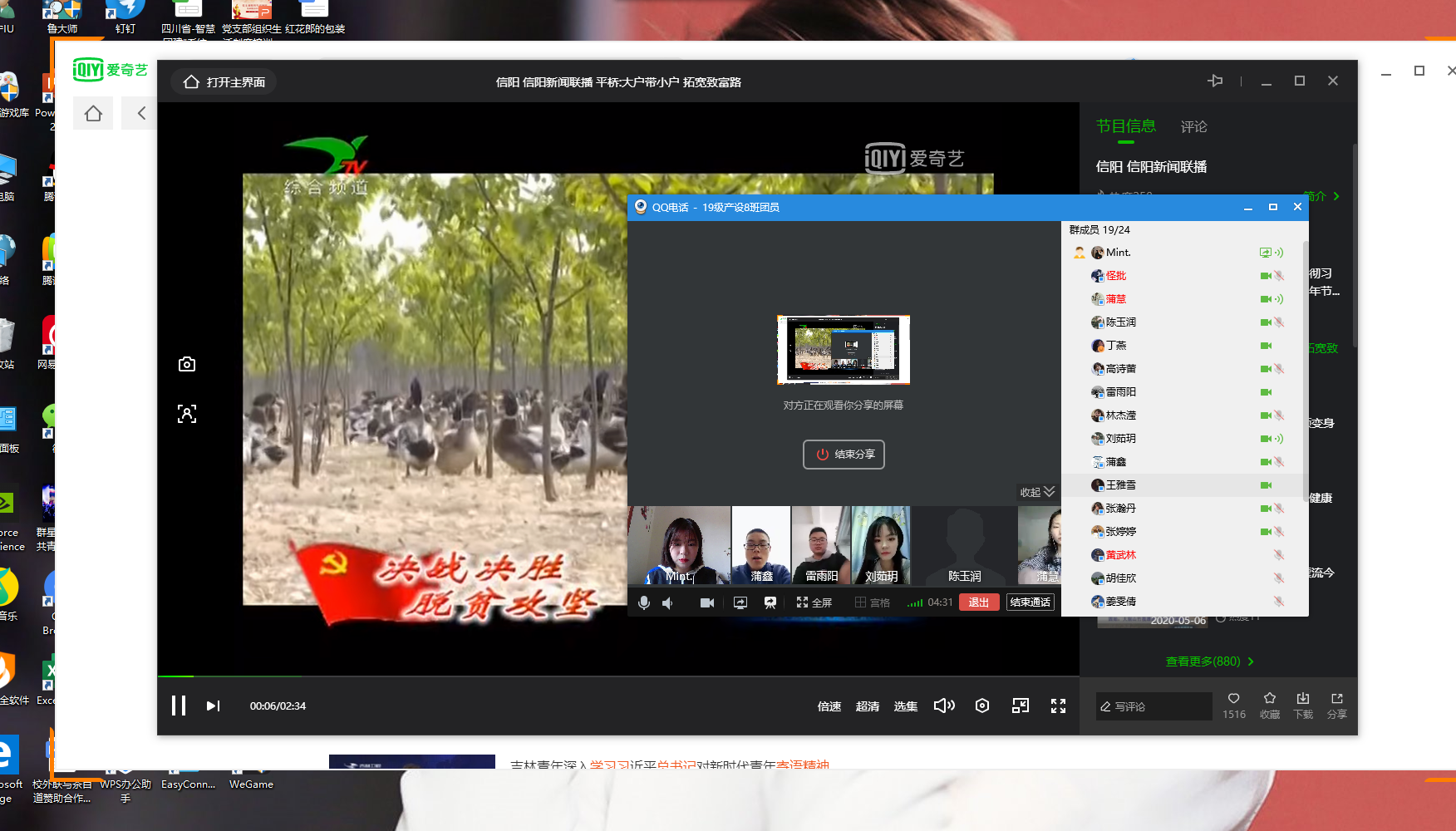Screen dimensions: 1456x831
Task: Open the 倍速 playback speed menu
Action: point(829,706)
